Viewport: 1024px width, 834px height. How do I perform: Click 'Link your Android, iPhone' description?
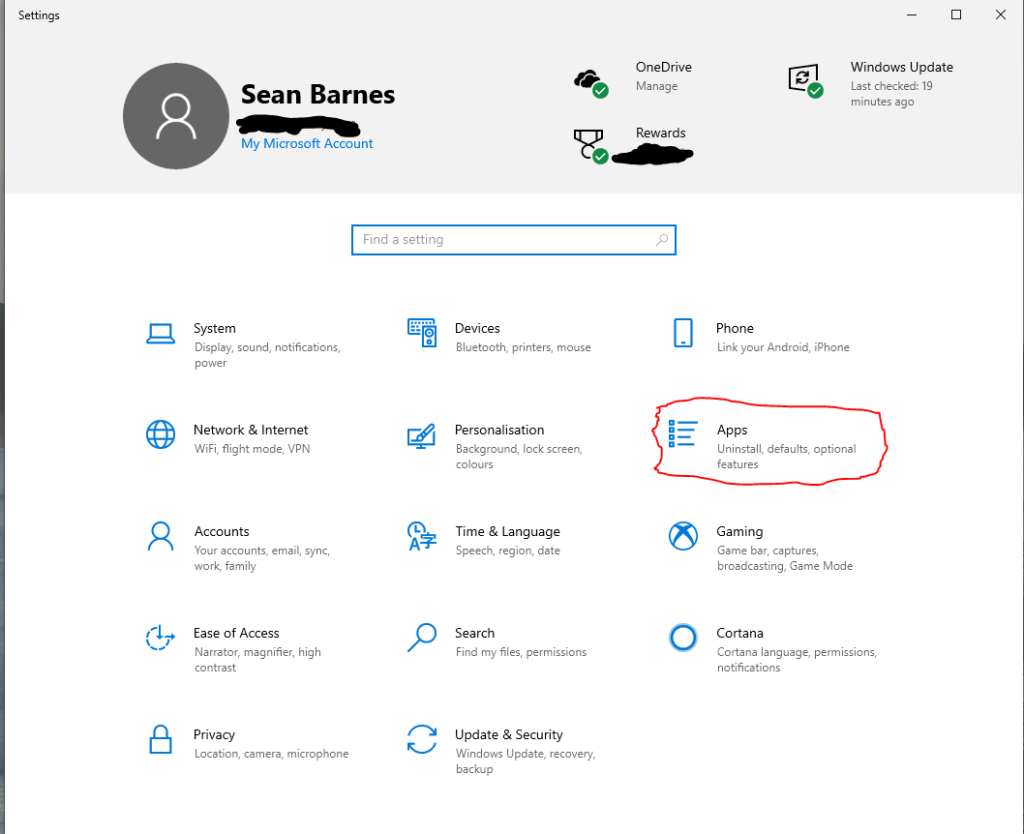tap(783, 347)
